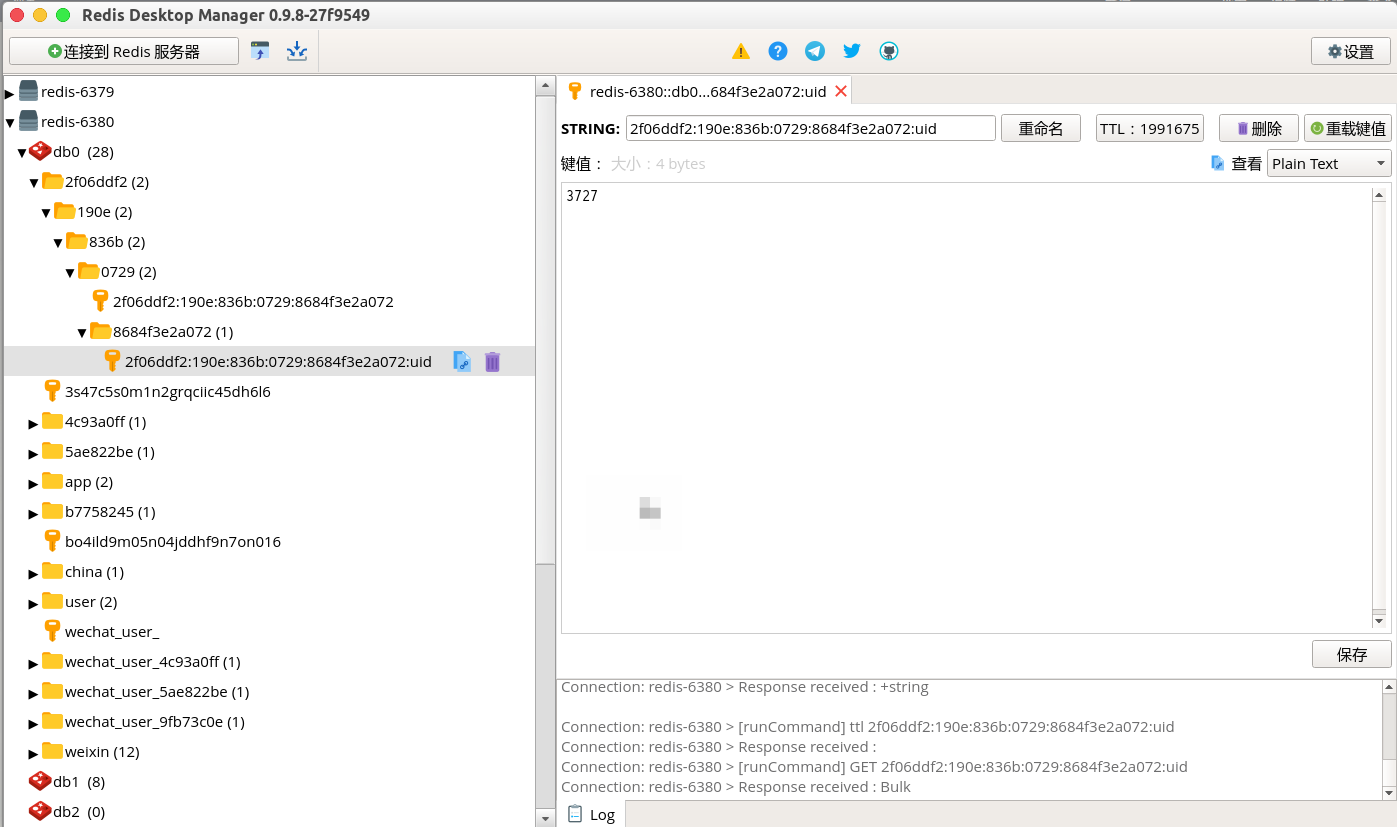Open the yellow warning triangle icon
Image resolution: width=1397 pixels, height=827 pixels.
[740, 51]
